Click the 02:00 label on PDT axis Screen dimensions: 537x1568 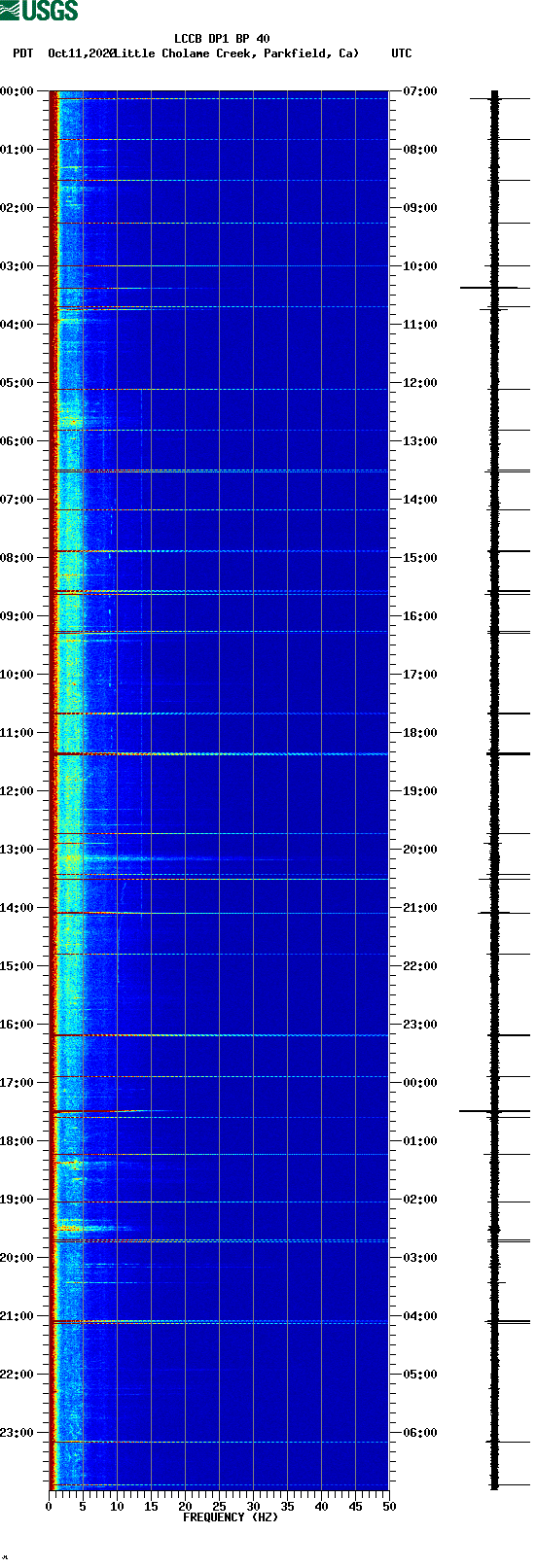click(18, 208)
